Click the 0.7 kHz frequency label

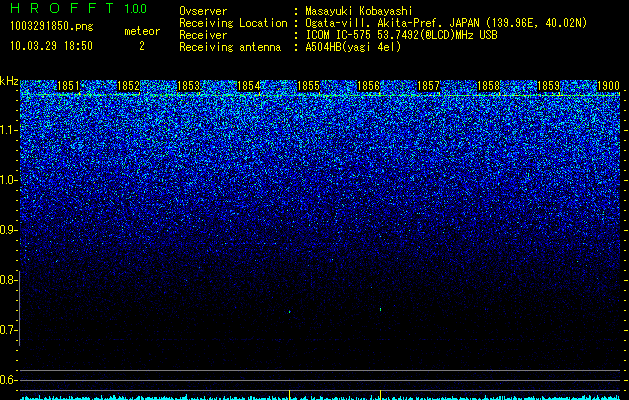click(8, 330)
